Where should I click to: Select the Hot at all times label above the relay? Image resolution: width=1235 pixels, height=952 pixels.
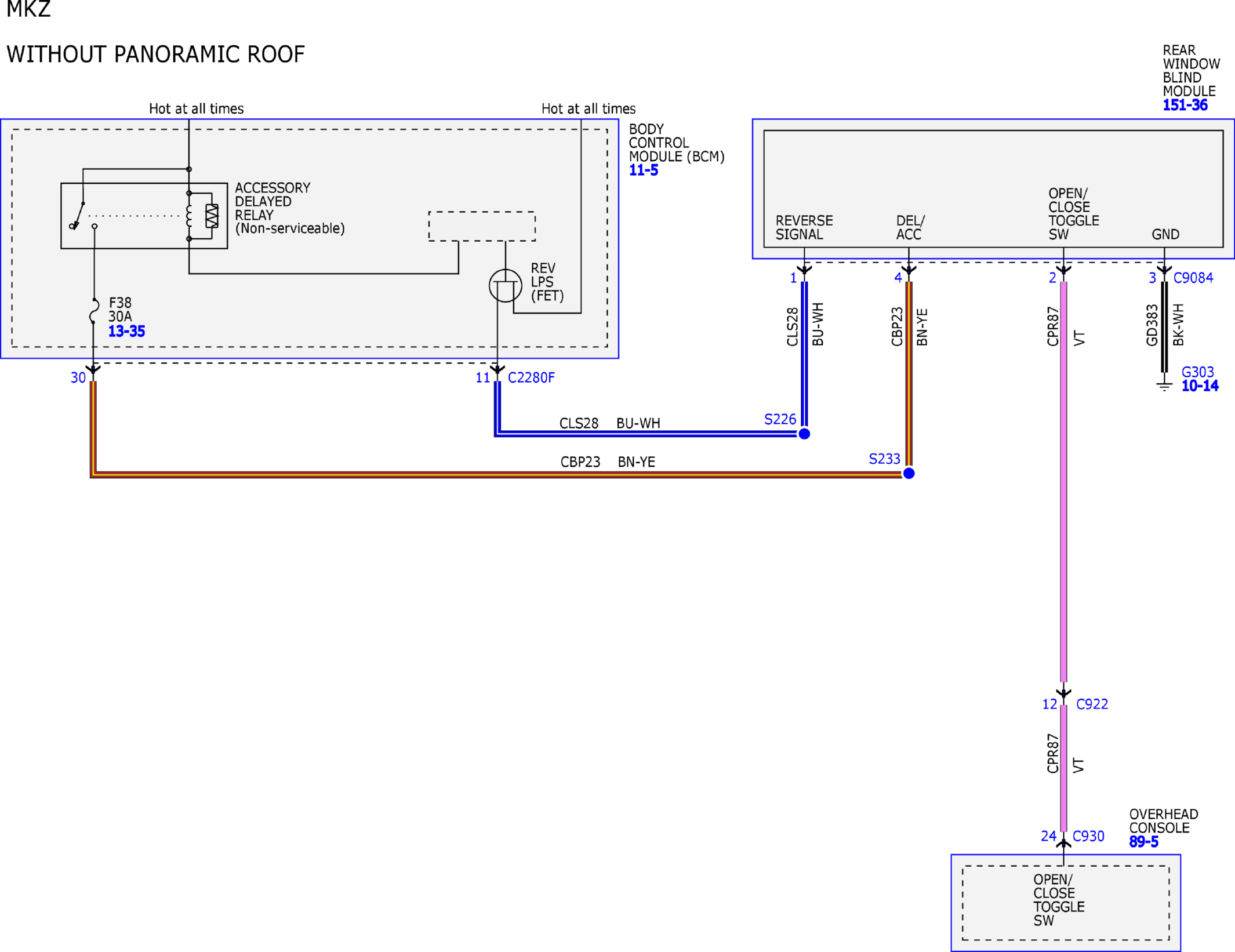pos(196,109)
